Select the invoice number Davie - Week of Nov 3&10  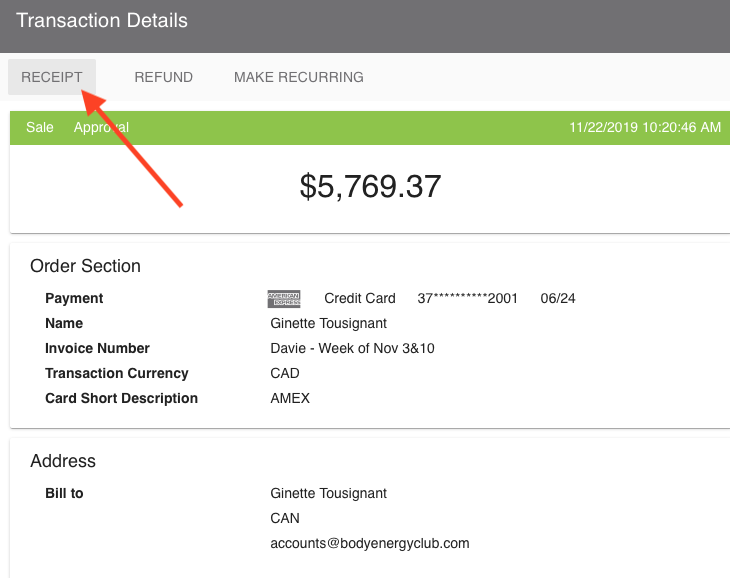point(352,348)
